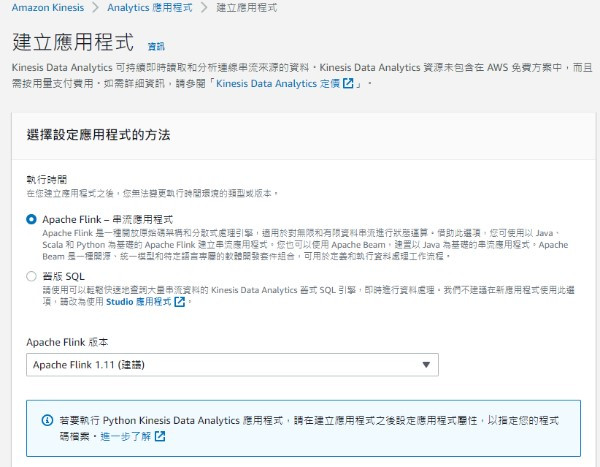Viewport: 600px width, 467px height.
Task: Click the 執行時間 label
Action: pos(47,179)
